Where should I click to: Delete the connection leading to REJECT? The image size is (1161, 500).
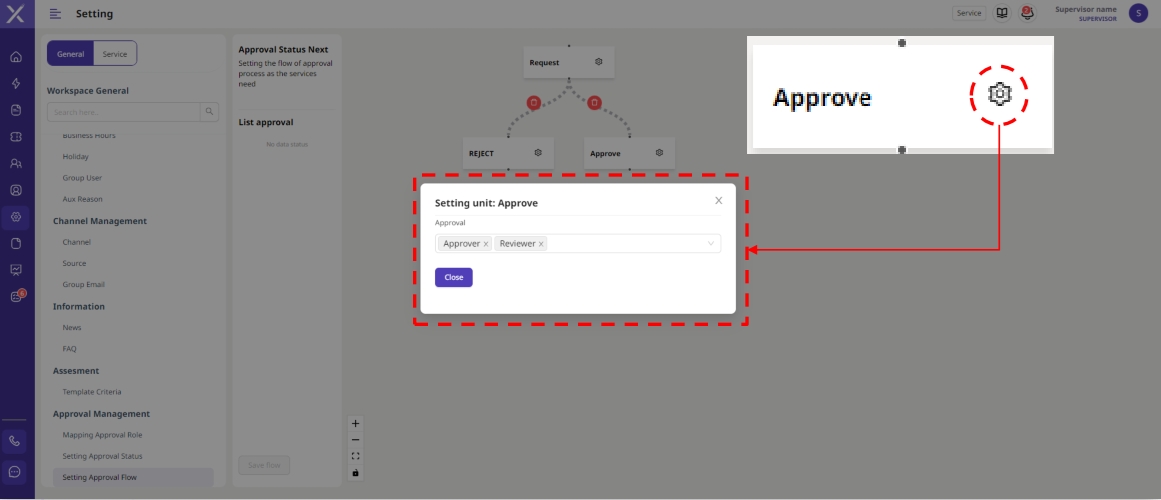(x=534, y=102)
